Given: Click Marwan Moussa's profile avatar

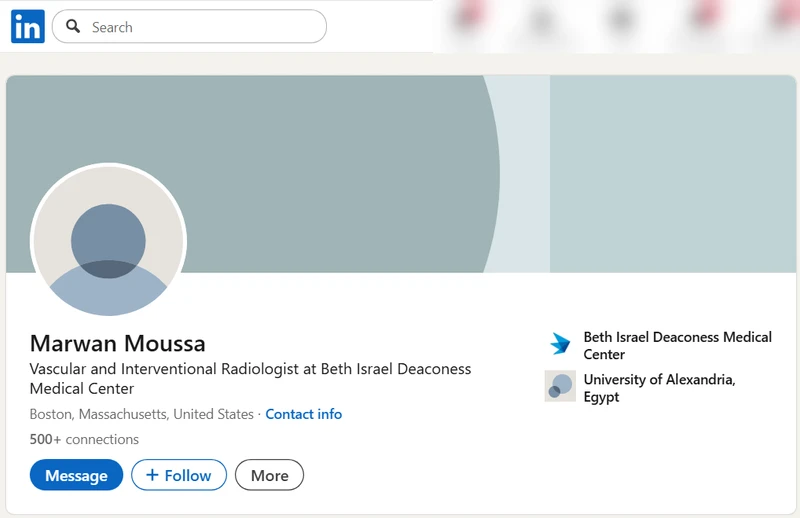Looking at the screenshot, I should 108,242.
